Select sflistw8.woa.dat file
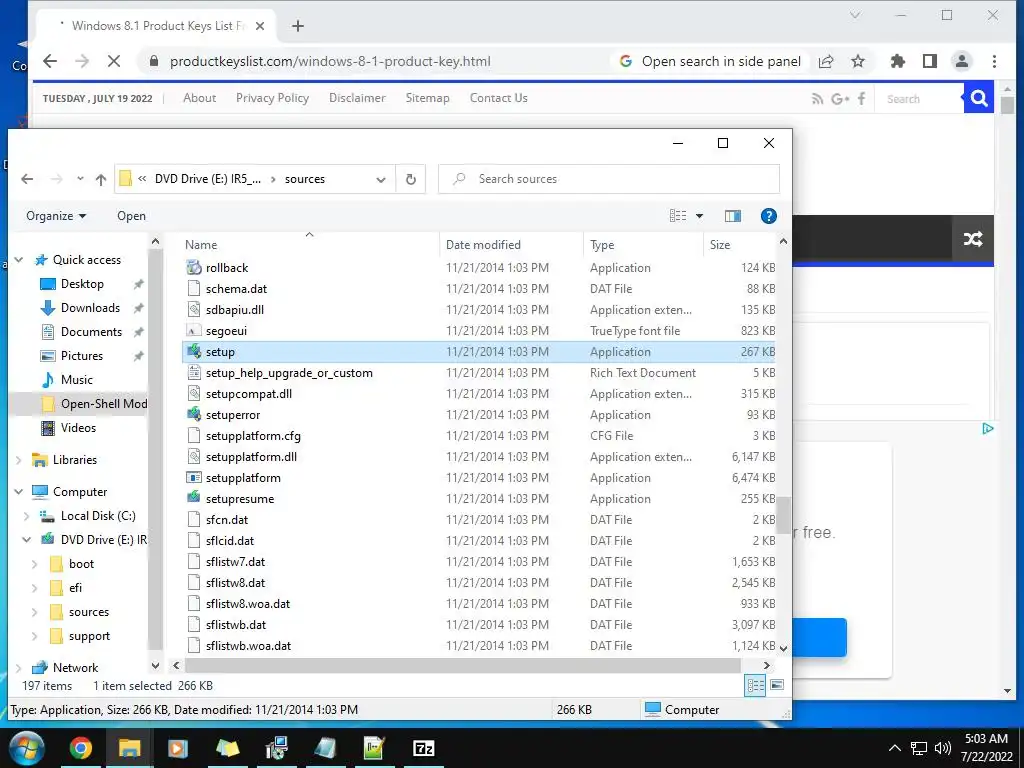 pyautogui.click(x=478, y=603)
